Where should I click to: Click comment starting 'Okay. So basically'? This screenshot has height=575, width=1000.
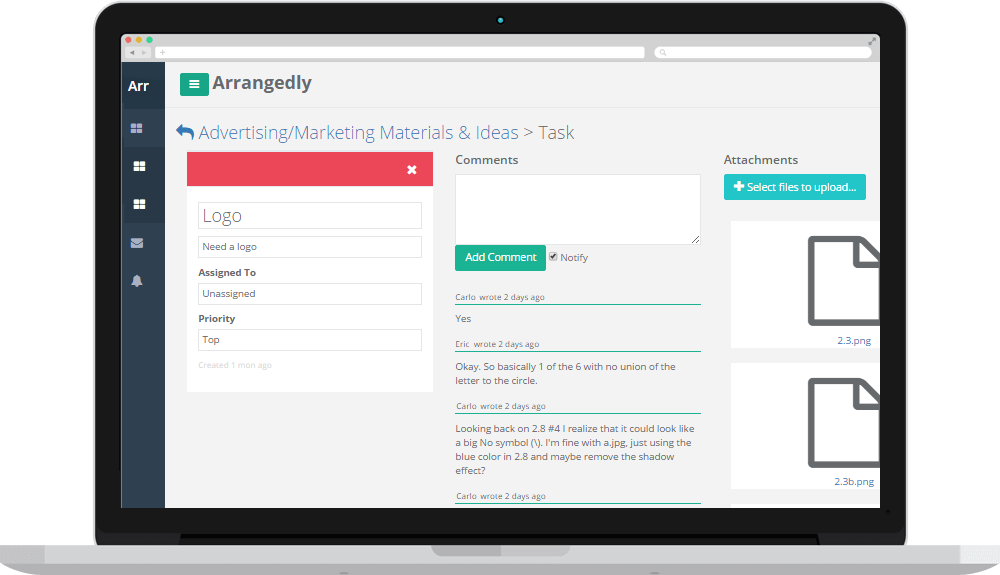point(566,374)
